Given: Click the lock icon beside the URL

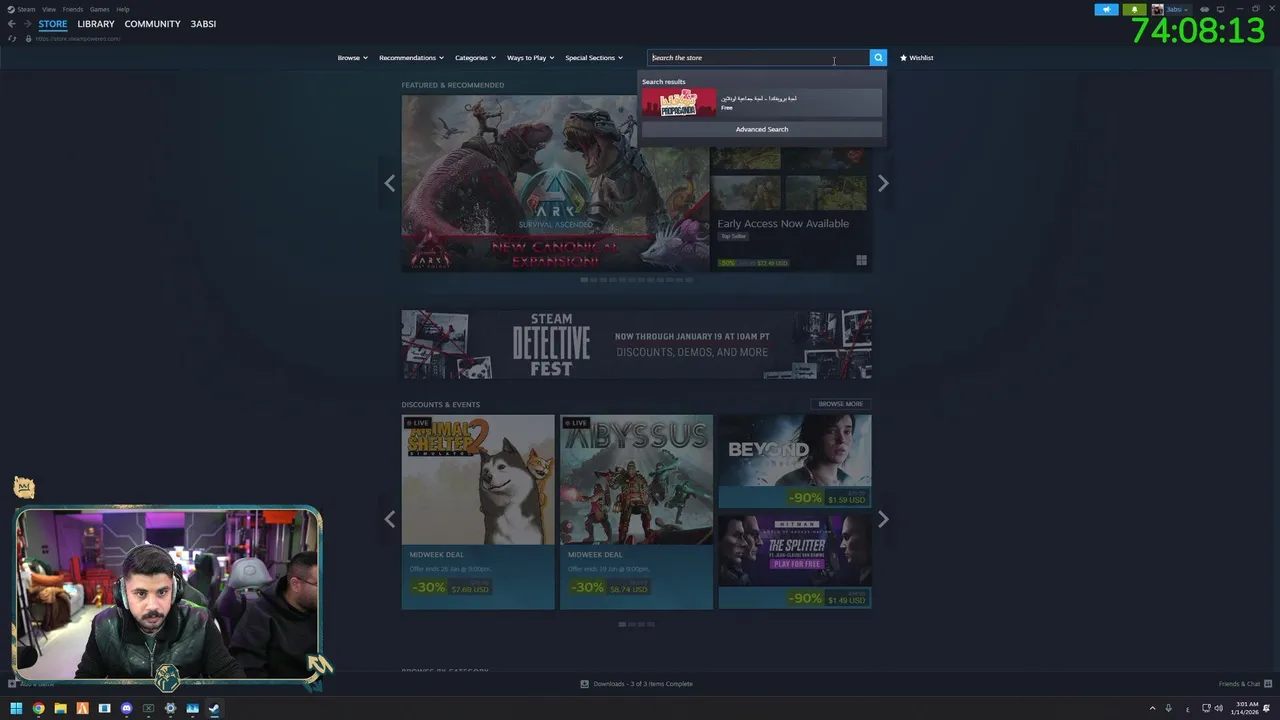Looking at the screenshot, I should click(29, 39).
